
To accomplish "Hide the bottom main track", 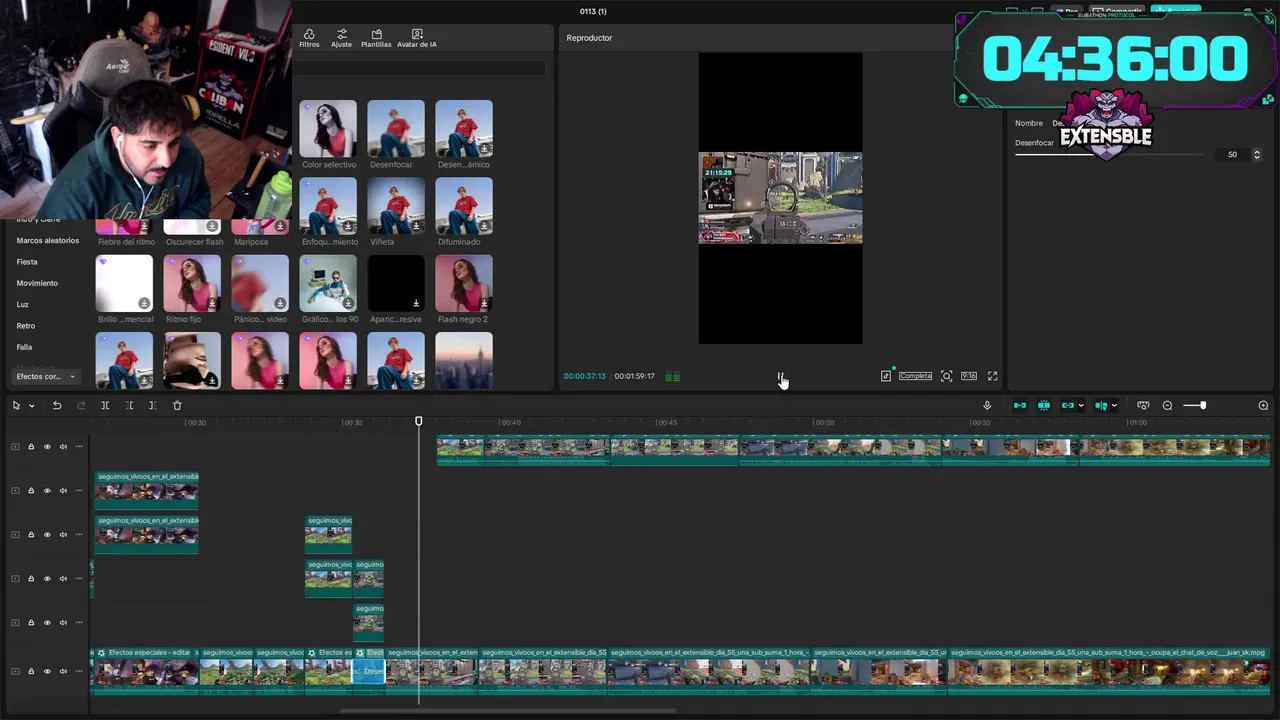I will (x=47, y=671).
